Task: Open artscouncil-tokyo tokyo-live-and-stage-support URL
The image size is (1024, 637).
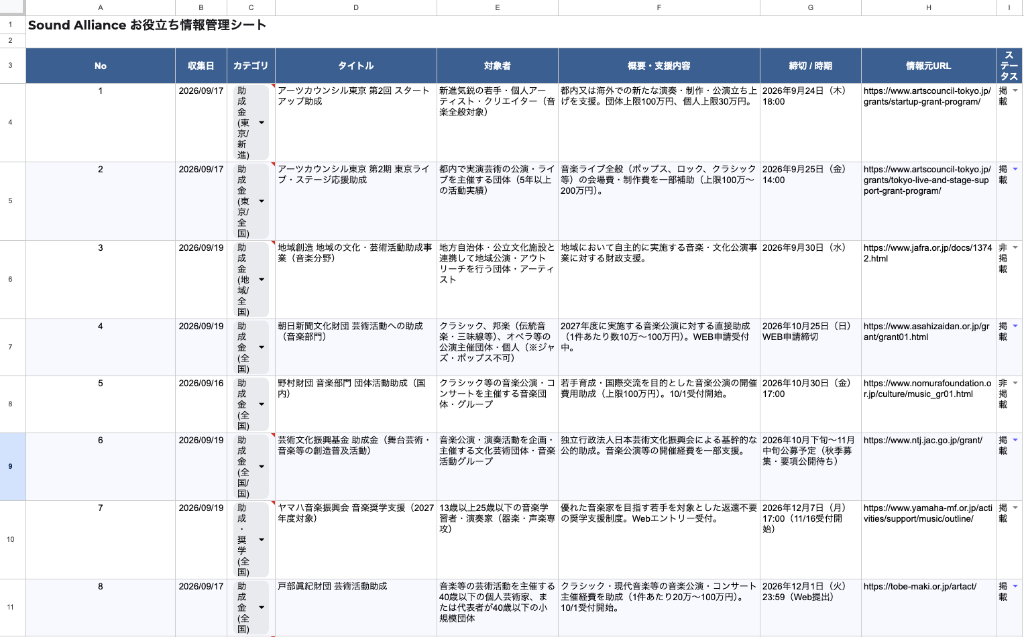Action: (927, 180)
